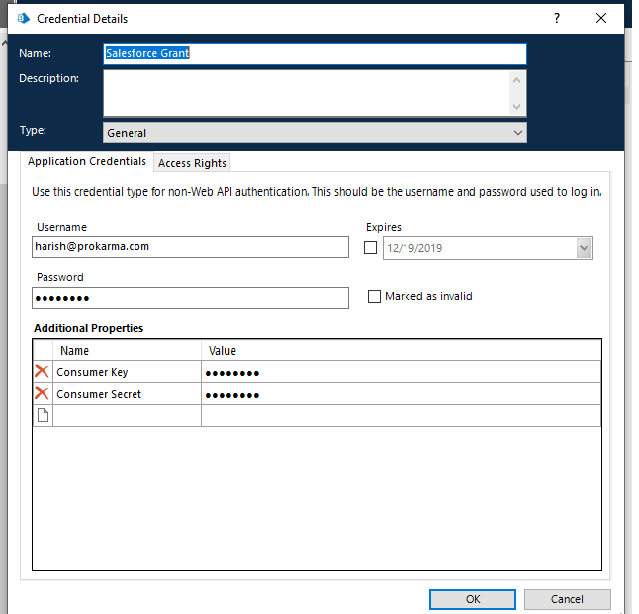Click the red X beside Consumer Secret
The image size is (639, 614).
tap(42, 394)
